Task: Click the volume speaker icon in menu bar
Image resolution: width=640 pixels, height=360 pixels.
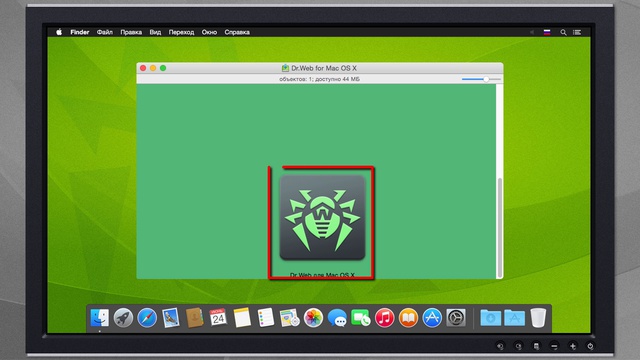Action: (532, 32)
